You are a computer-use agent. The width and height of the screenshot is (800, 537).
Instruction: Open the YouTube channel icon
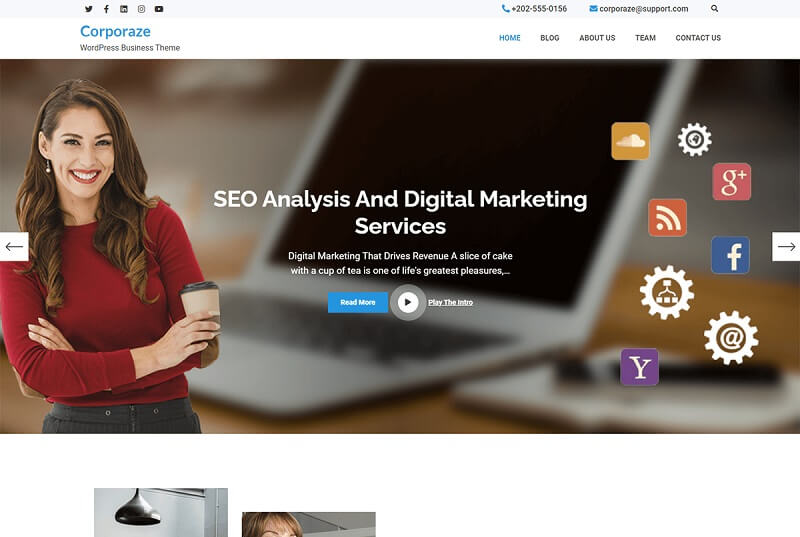click(x=159, y=9)
